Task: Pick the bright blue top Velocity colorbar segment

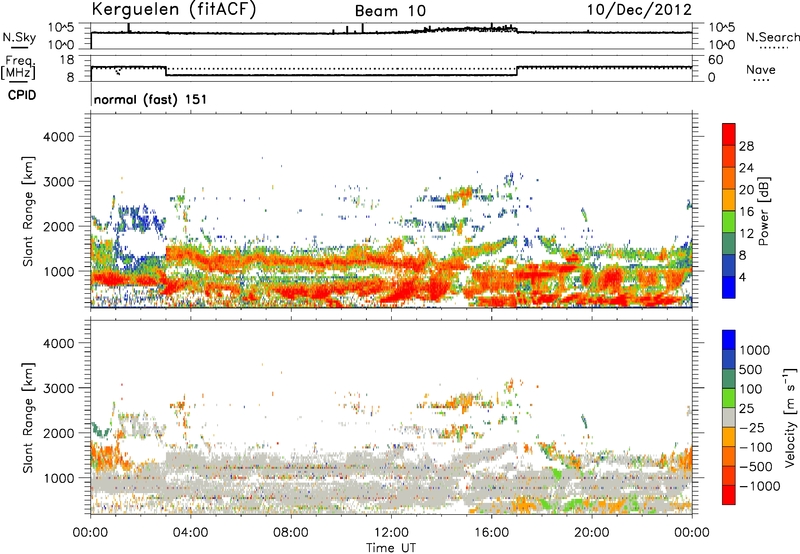Action: point(729,340)
